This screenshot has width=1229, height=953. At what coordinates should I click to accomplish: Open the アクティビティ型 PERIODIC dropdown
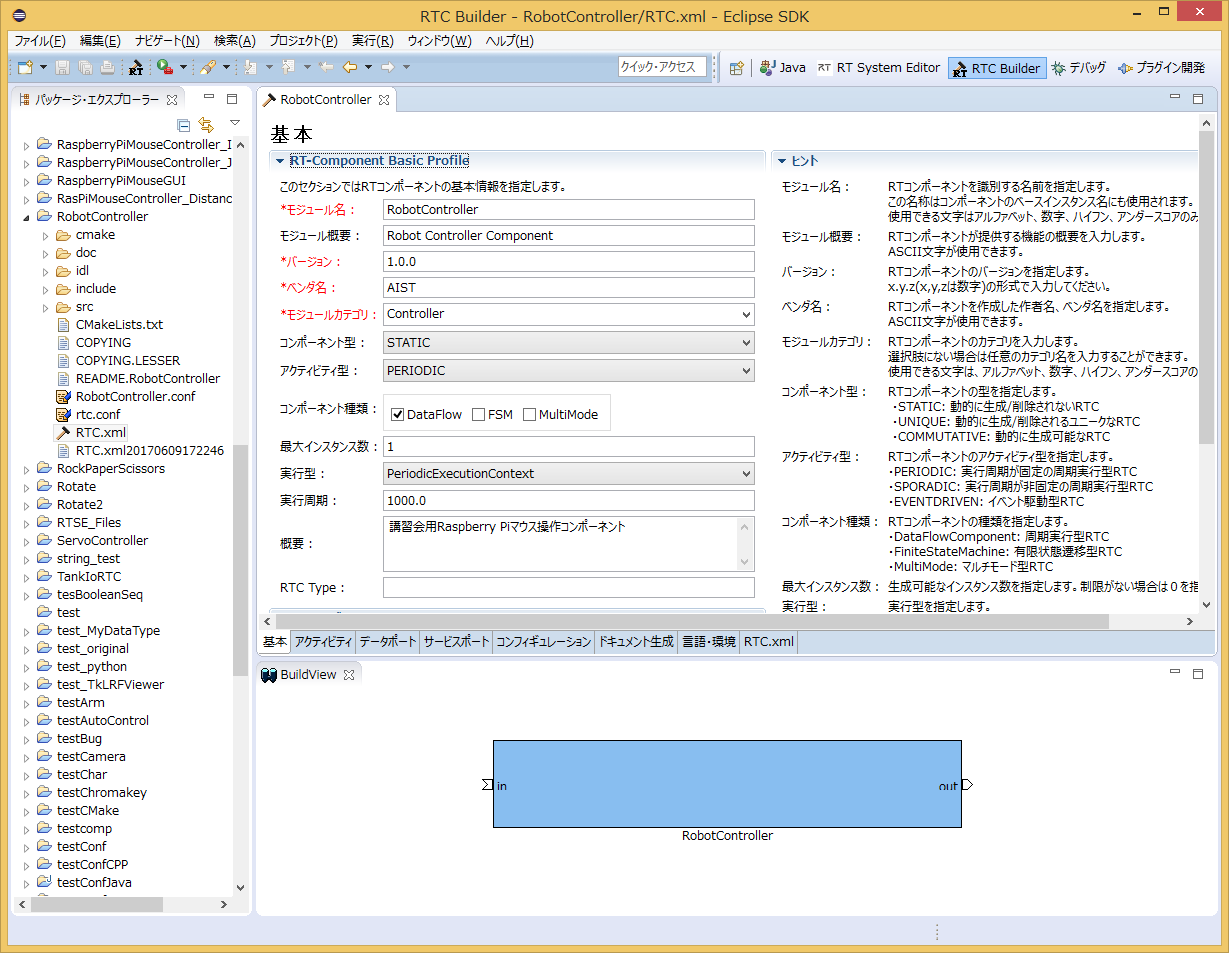(568, 371)
